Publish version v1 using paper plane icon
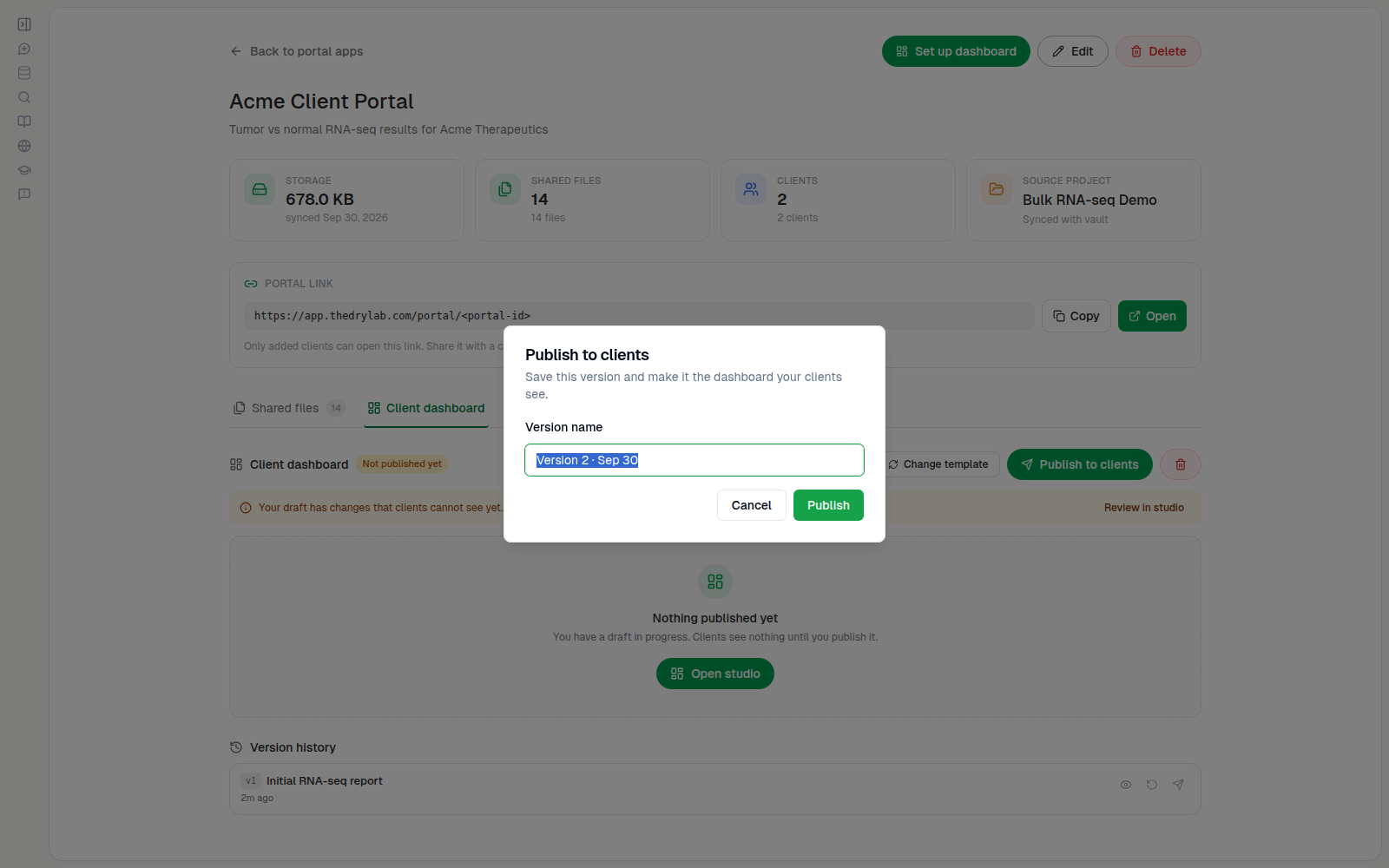This screenshot has height=868, width=1389. (x=1178, y=785)
